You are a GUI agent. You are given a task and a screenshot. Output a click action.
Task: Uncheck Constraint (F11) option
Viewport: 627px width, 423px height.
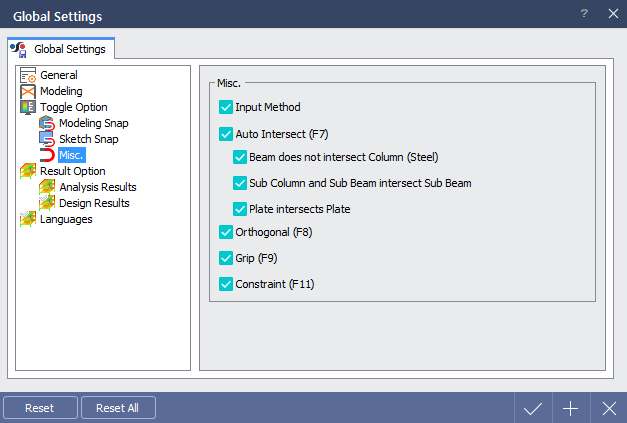[x=226, y=284]
